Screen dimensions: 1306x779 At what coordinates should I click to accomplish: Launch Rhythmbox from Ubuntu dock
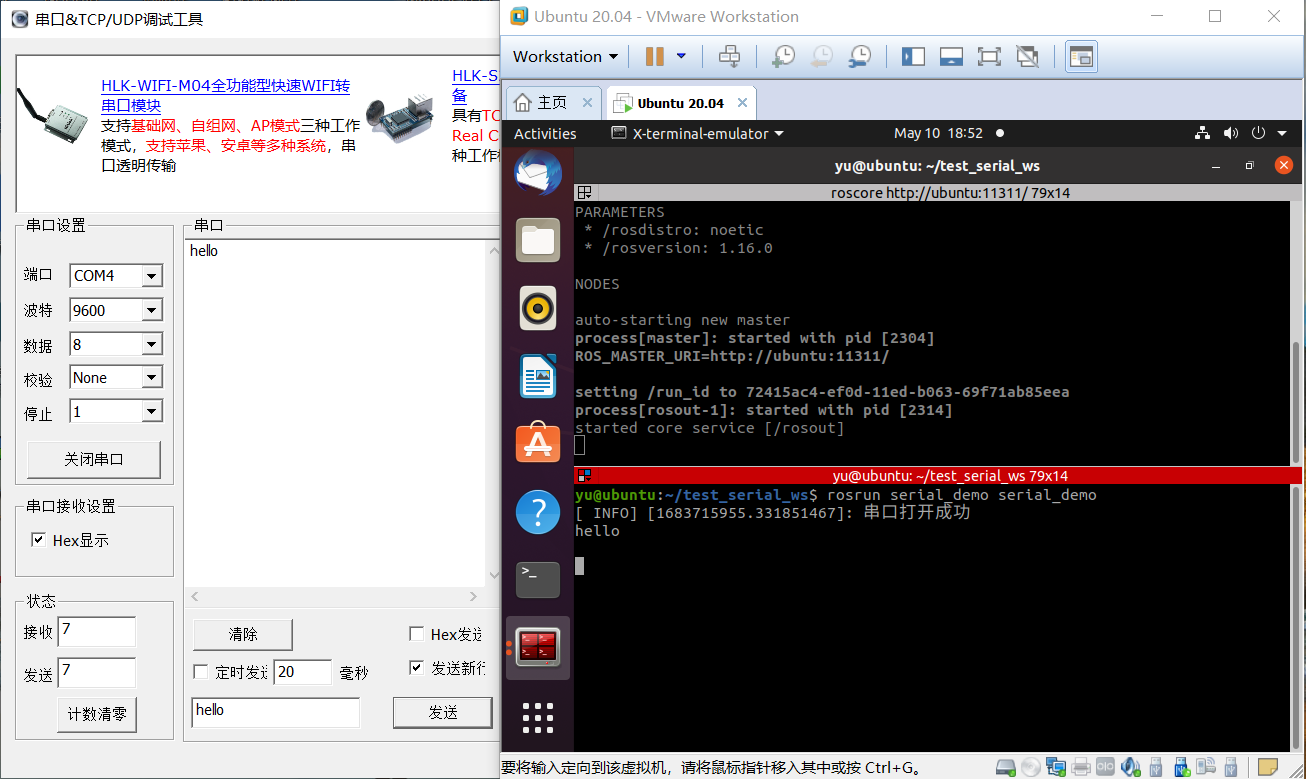(x=538, y=308)
